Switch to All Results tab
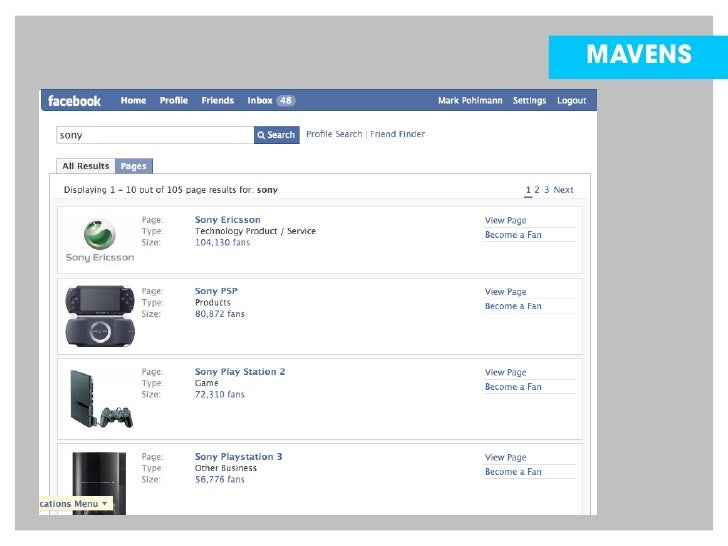Image resolution: width=728 pixels, height=546 pixels. tap(86, 166)
